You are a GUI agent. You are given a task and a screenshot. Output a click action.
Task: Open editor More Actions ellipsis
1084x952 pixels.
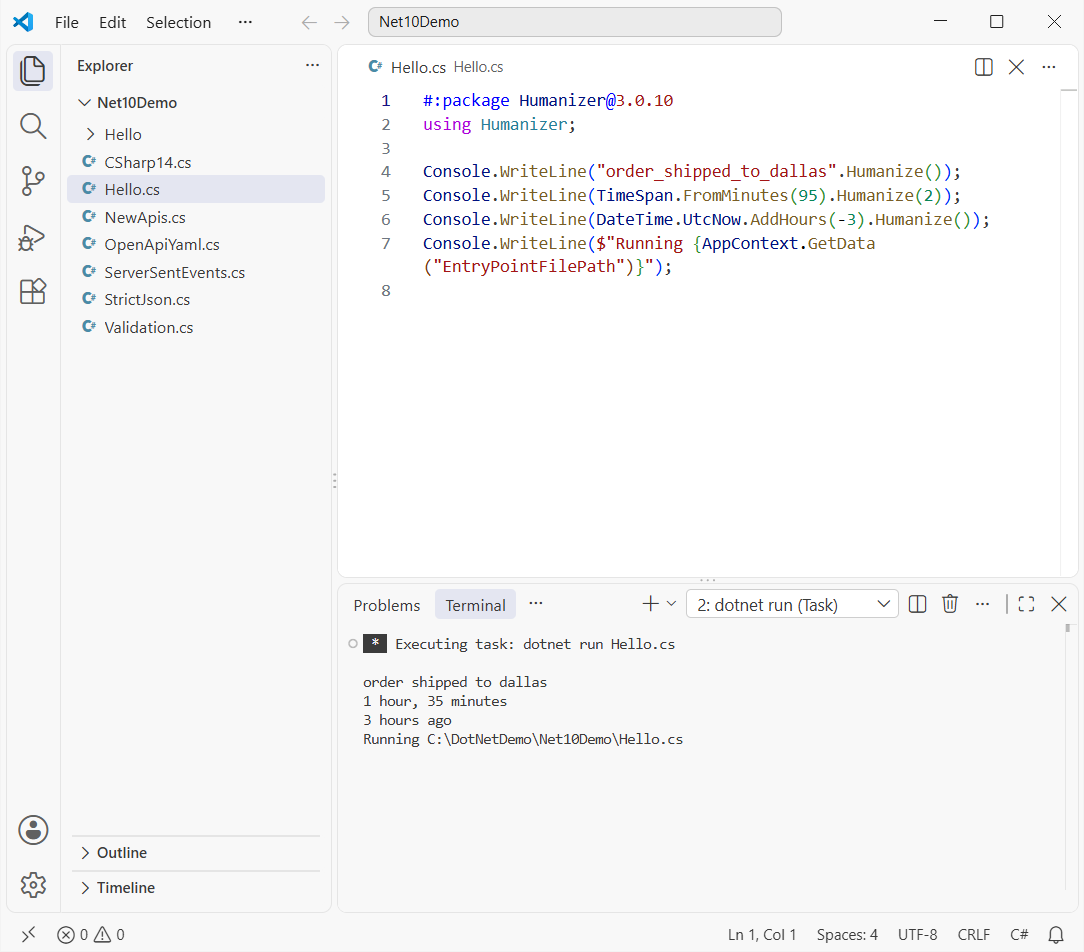(1049, 67)
